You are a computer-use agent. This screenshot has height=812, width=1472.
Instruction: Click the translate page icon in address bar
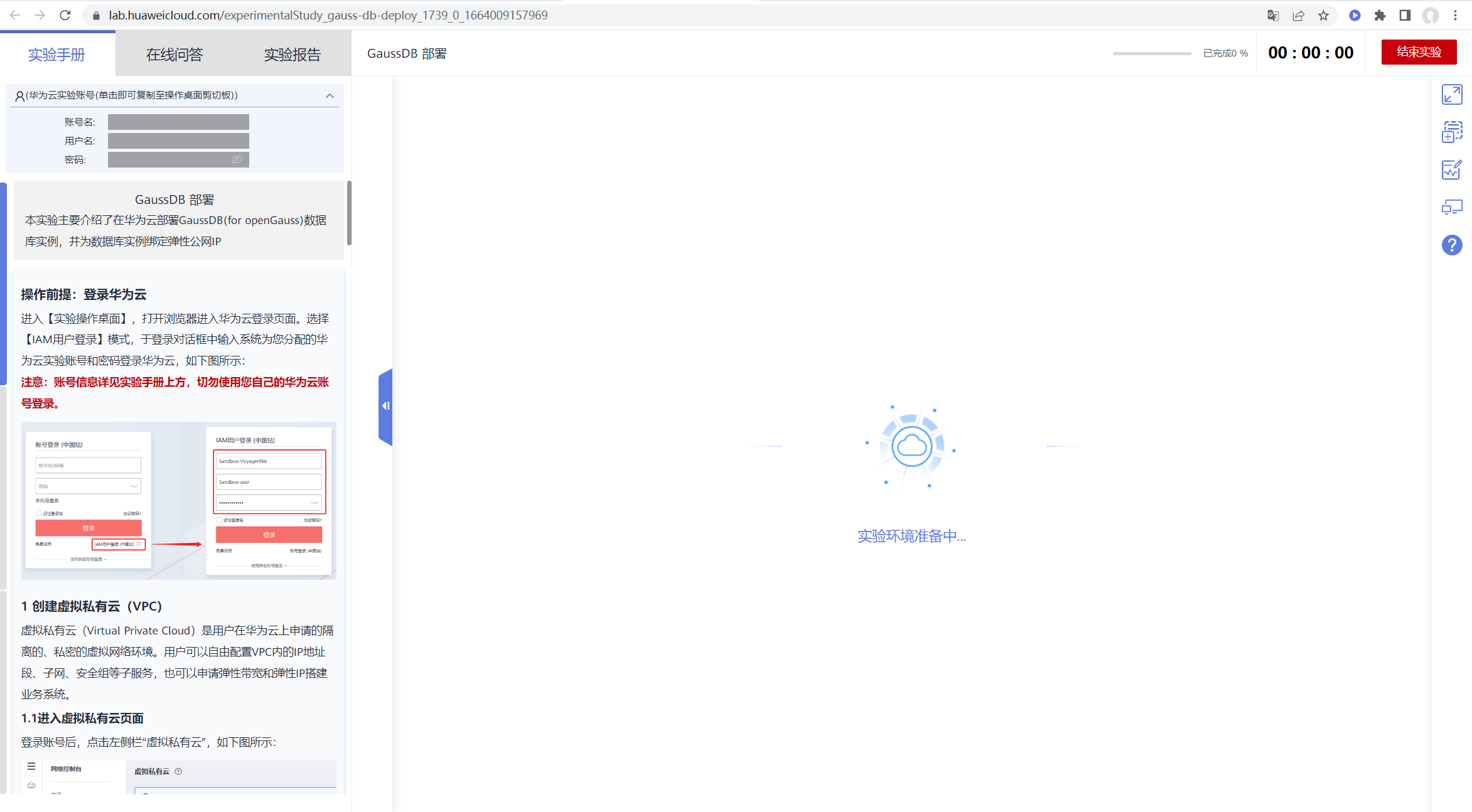1273,16
